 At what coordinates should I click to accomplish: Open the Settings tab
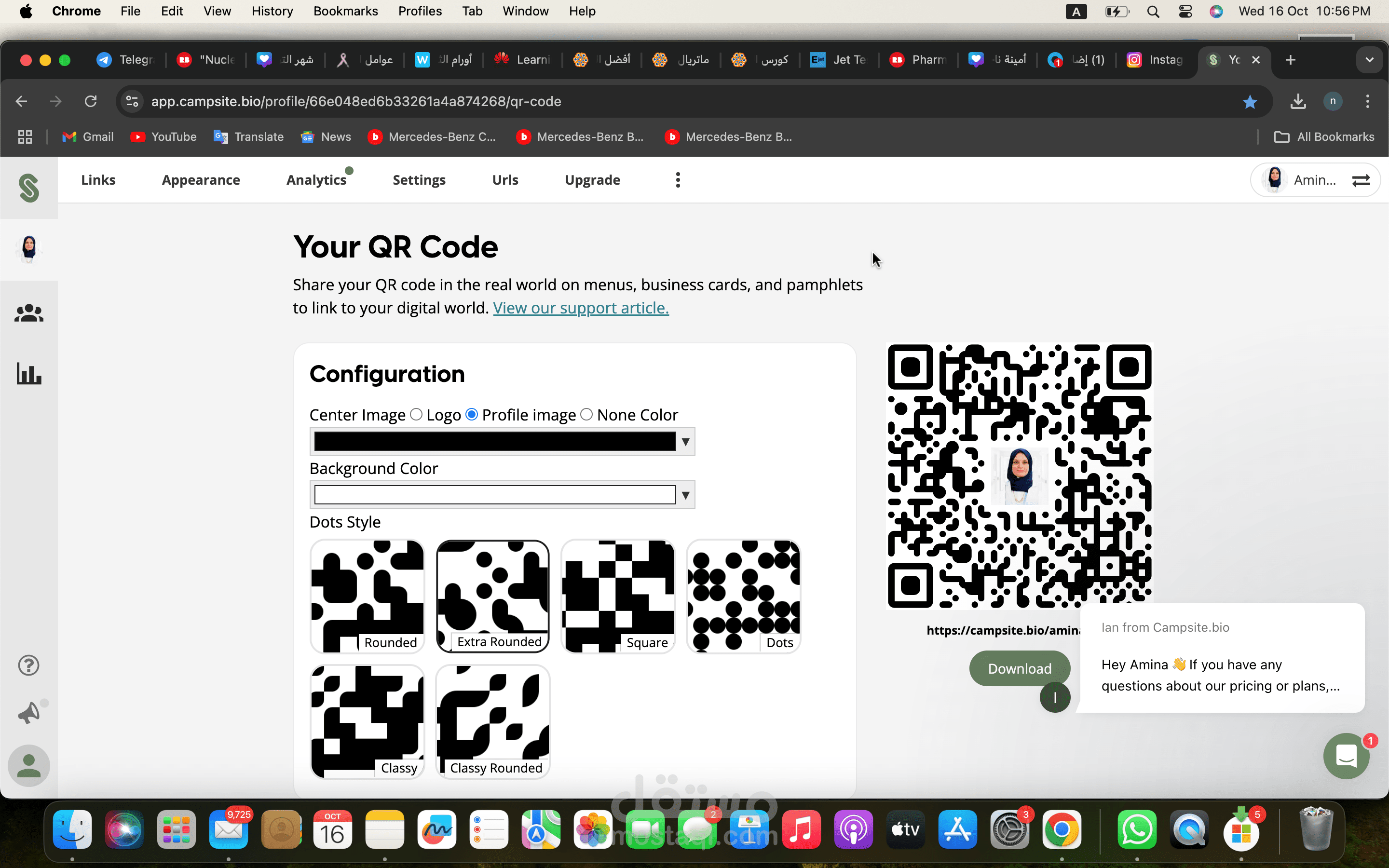(419, 180)
